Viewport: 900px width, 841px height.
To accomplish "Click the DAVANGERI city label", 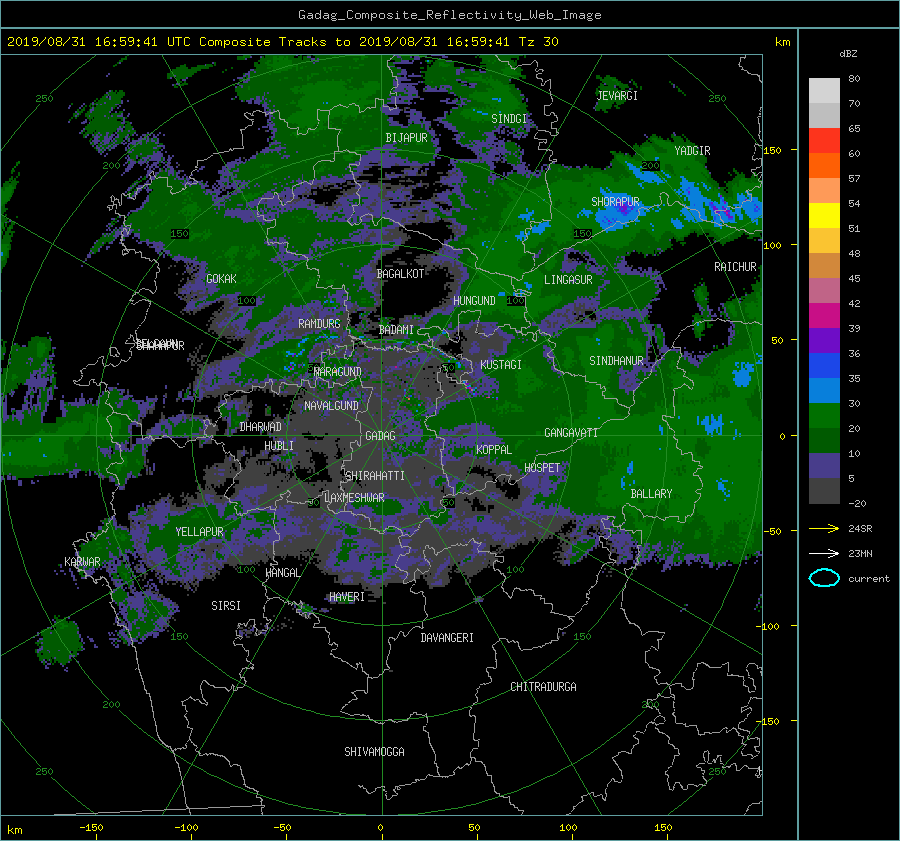I will 447,638.
